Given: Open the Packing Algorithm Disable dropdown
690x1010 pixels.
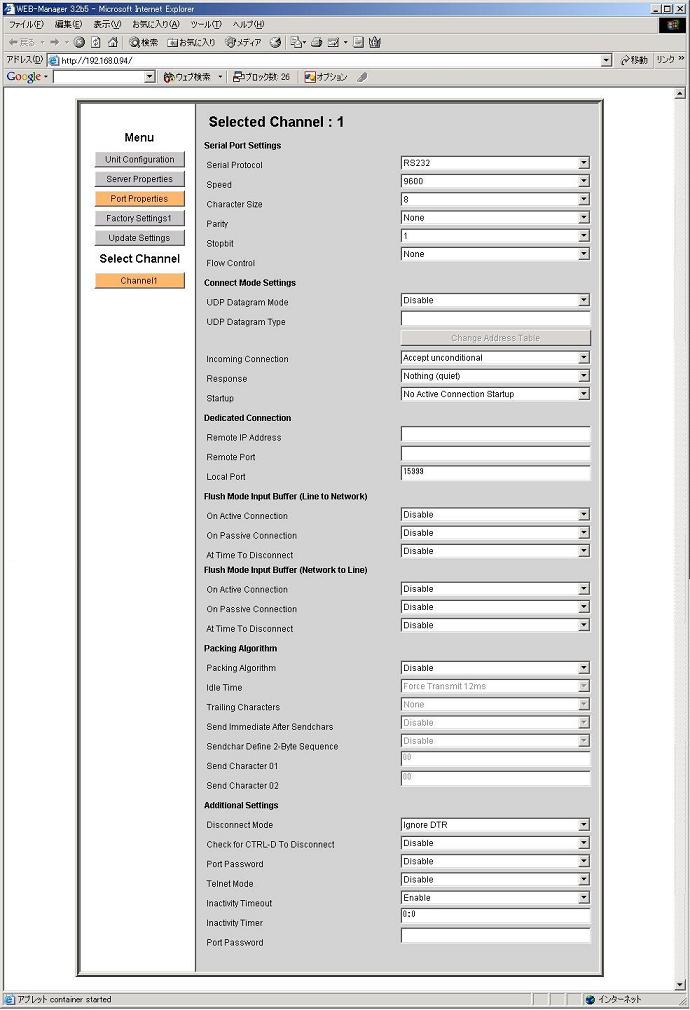Looking at the screenshot, I should 495,668.
